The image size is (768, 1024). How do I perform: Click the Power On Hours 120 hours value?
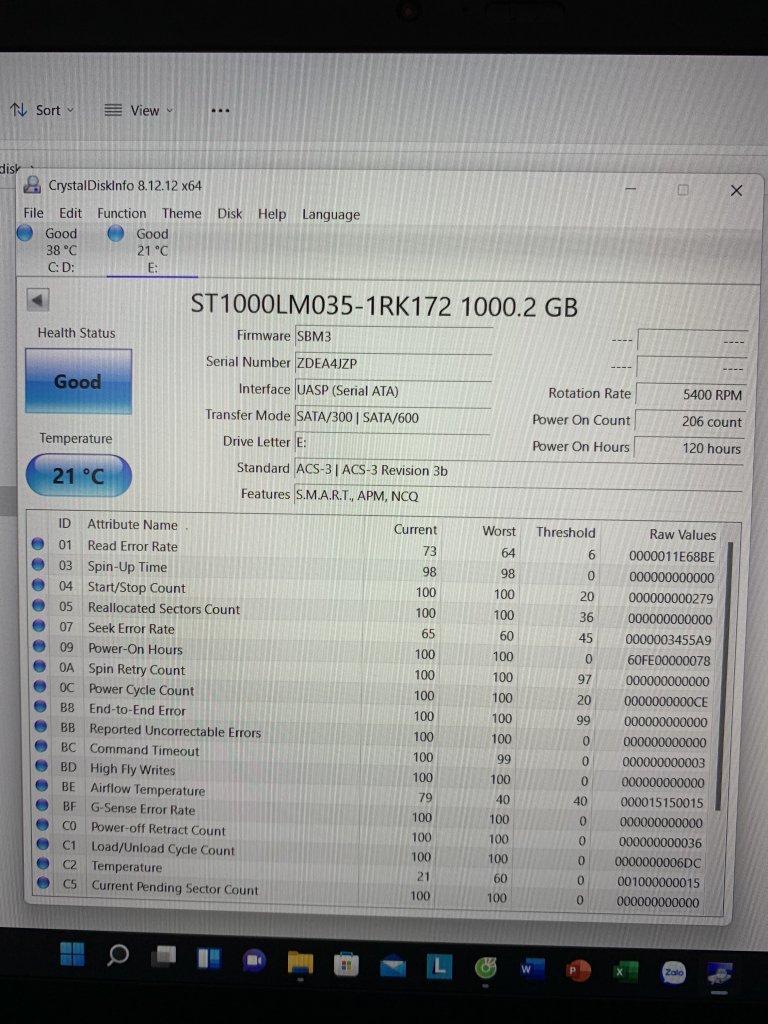(690, 448)
